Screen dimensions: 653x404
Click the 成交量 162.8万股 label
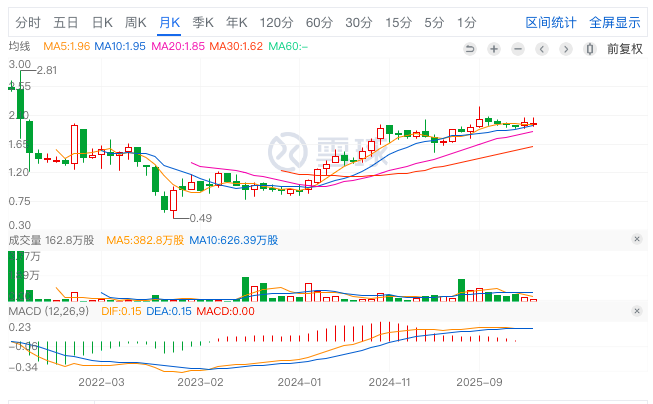click(51, 240)
